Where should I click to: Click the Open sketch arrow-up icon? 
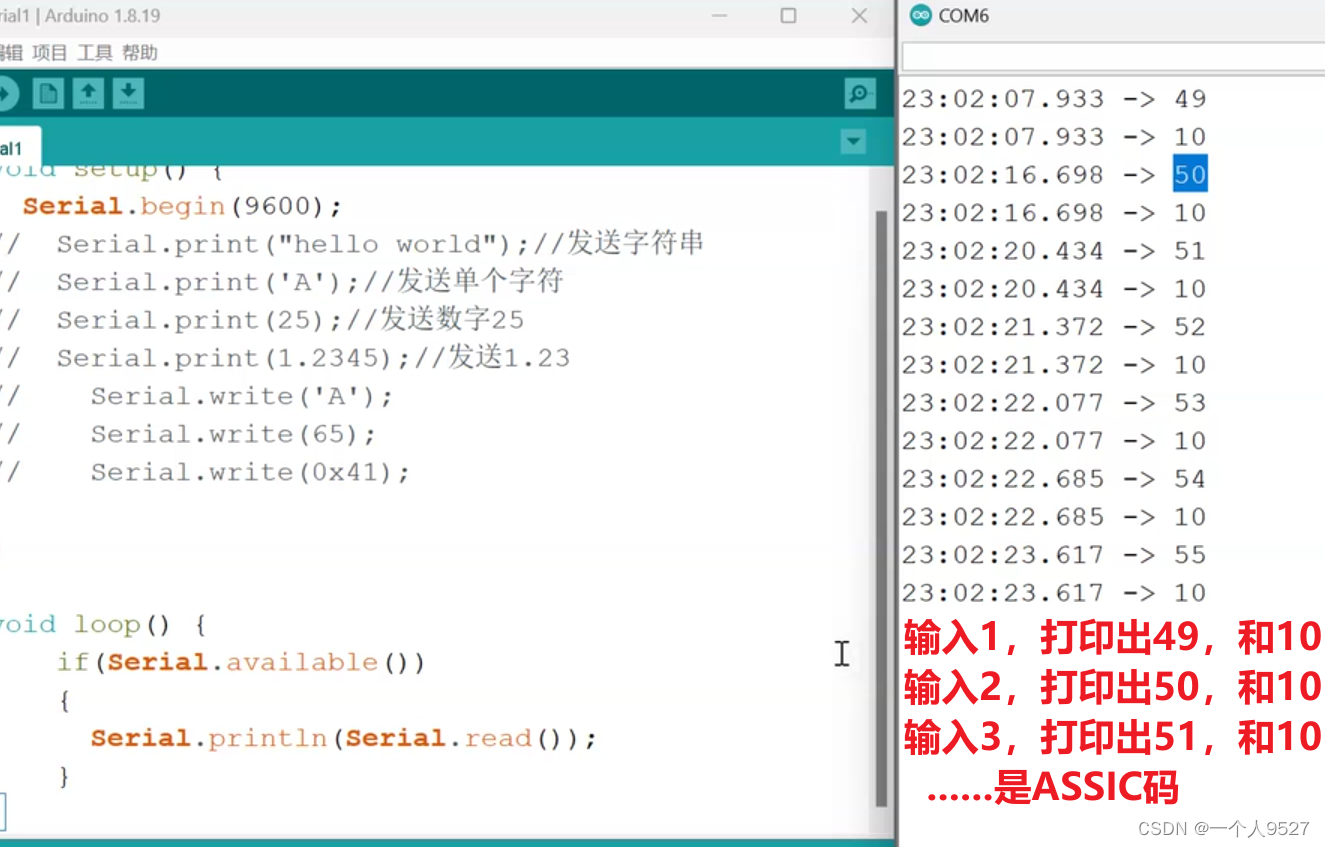click(88, 94)
